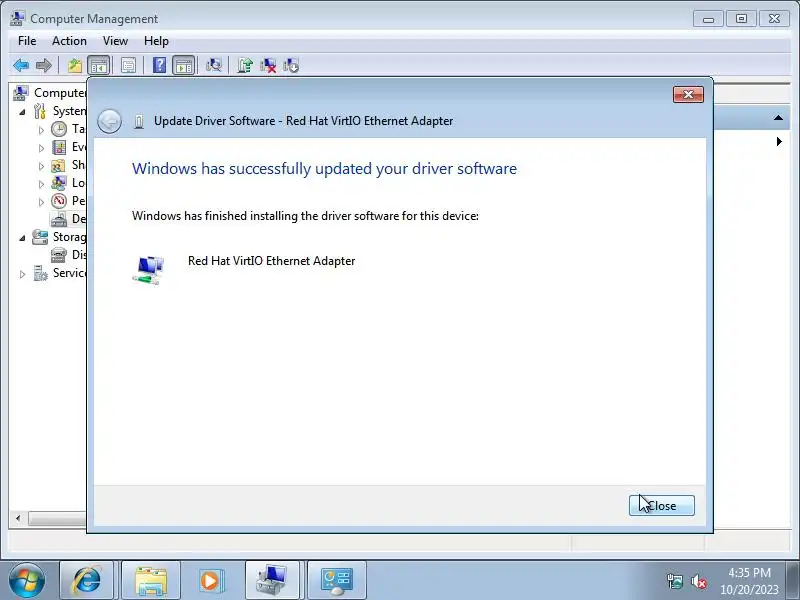Click the blue Help question mark icon
Screen dimensions: 800x600
tap(159, 65)
